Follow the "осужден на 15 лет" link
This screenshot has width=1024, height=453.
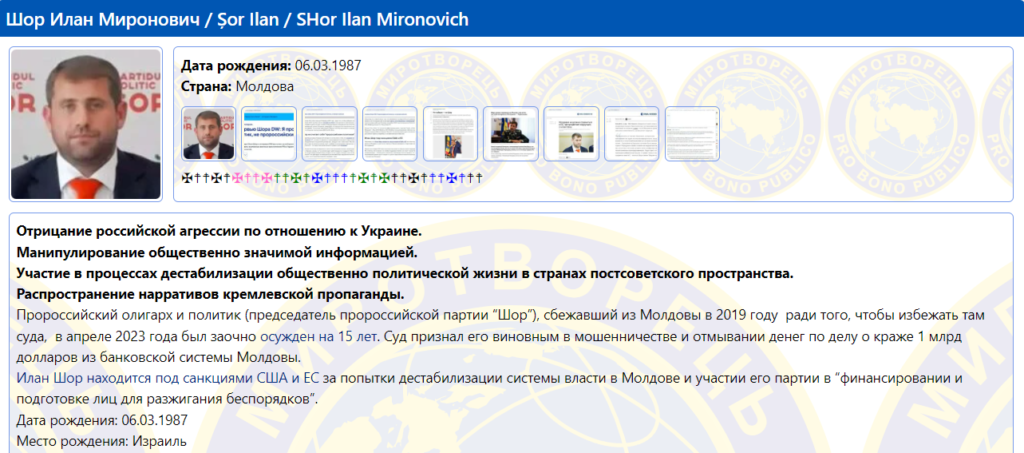pos(325,338)
